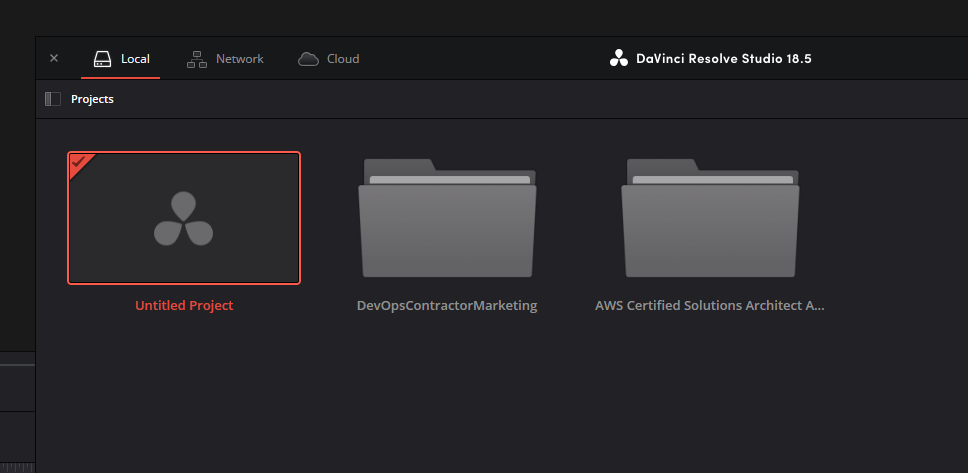The width and height of the screenshot is (968, 473).
Task: Click the AWS Certified Solutions Architect folder name
Action: coord(710,306)
